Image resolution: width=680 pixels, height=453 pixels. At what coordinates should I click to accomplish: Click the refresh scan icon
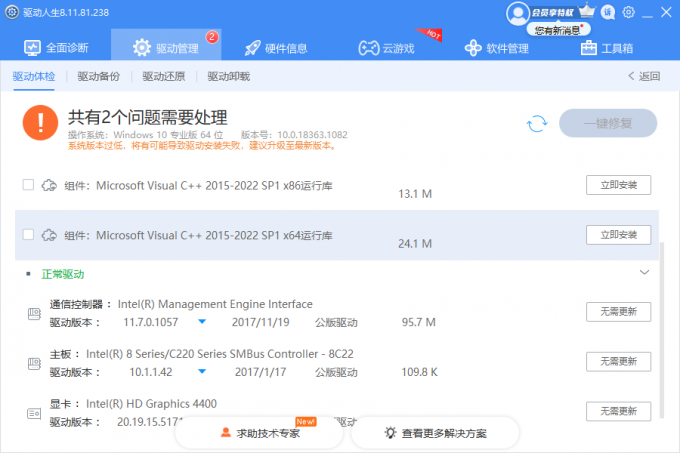click(x=537, y=124)
